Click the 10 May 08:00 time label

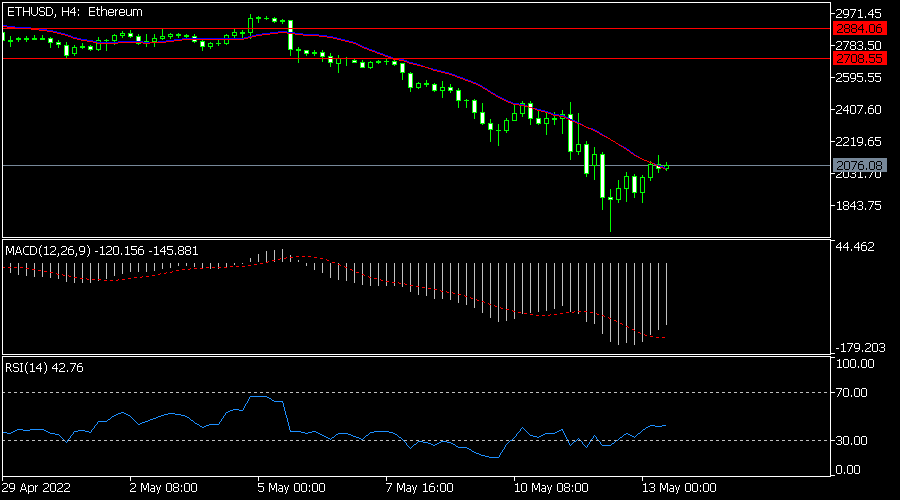tap(551, 488)
